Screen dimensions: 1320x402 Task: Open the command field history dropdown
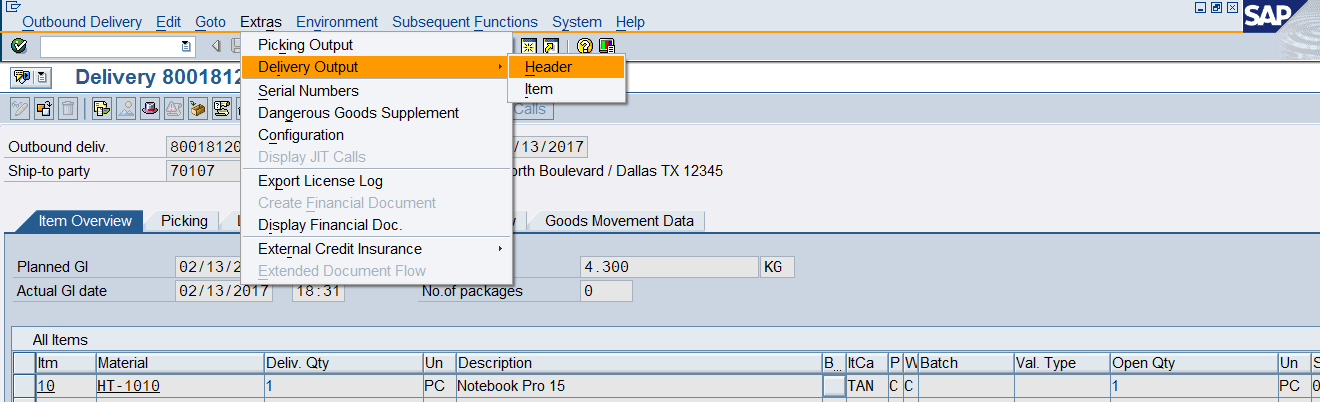[186, 47]
